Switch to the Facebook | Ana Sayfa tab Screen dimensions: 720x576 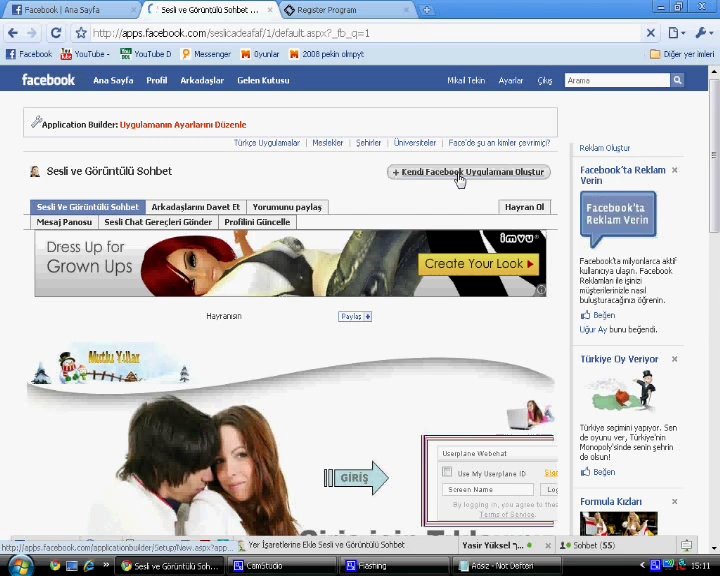73,10
